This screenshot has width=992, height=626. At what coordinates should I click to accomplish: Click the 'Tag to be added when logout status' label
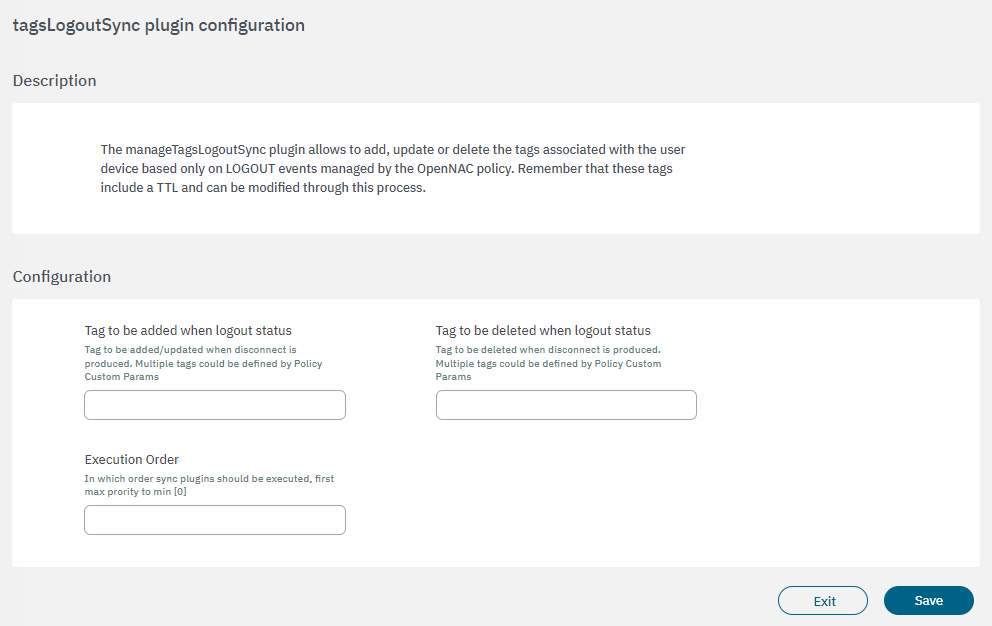pos(188,330)
